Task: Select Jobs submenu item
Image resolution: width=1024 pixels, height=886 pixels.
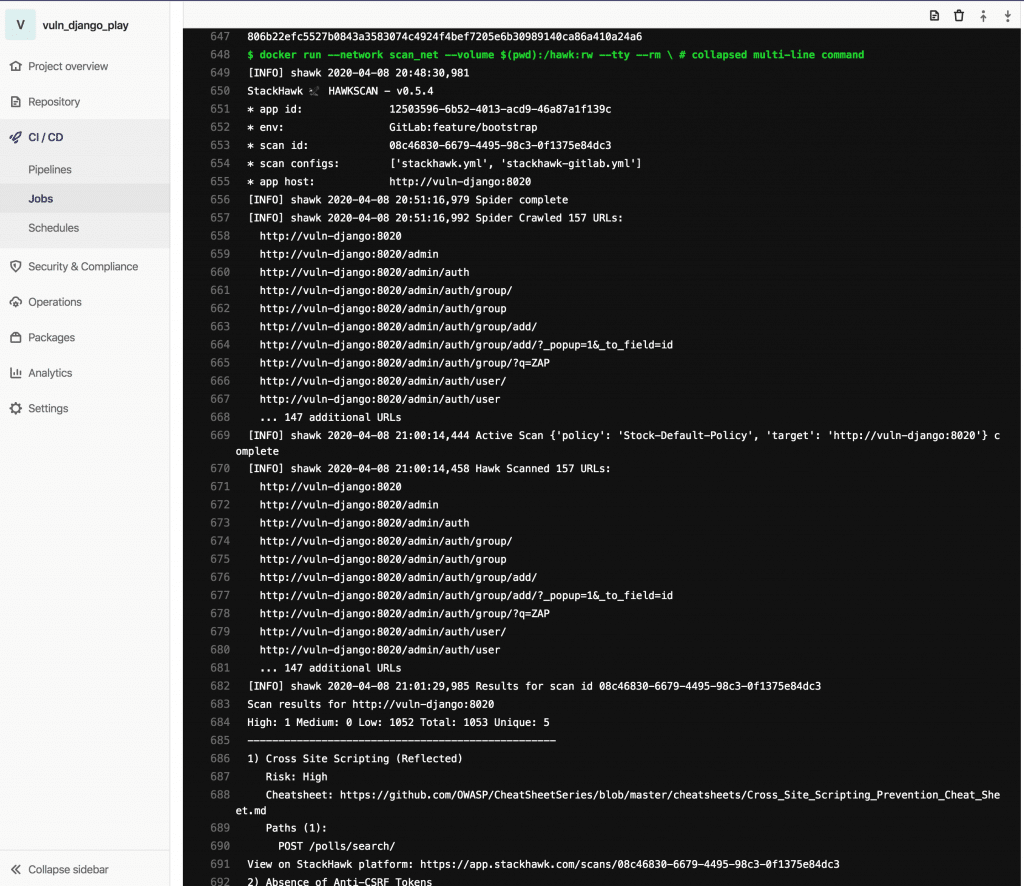Action: [x=85, y=198]
